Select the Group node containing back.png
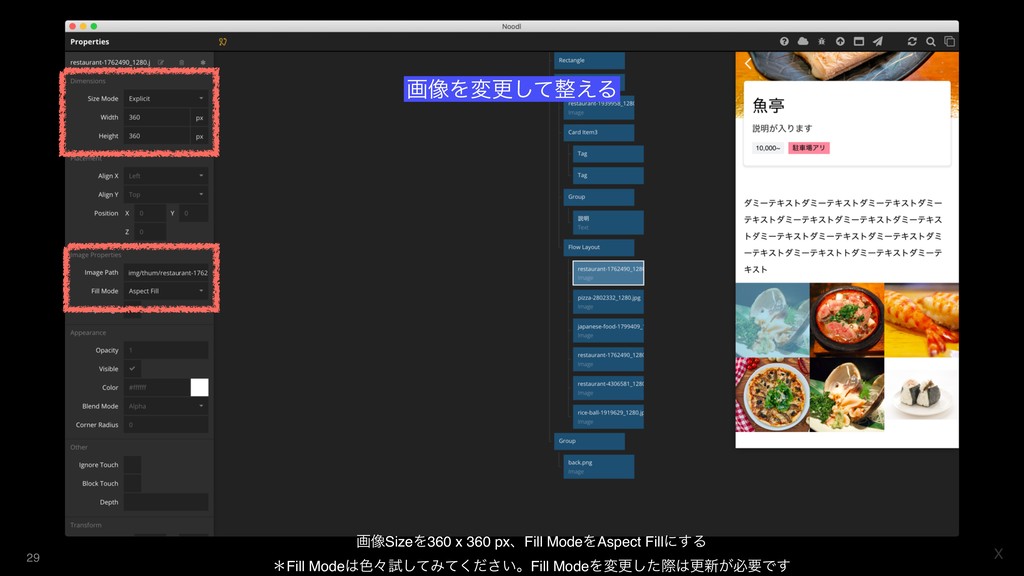 [589, 441]
